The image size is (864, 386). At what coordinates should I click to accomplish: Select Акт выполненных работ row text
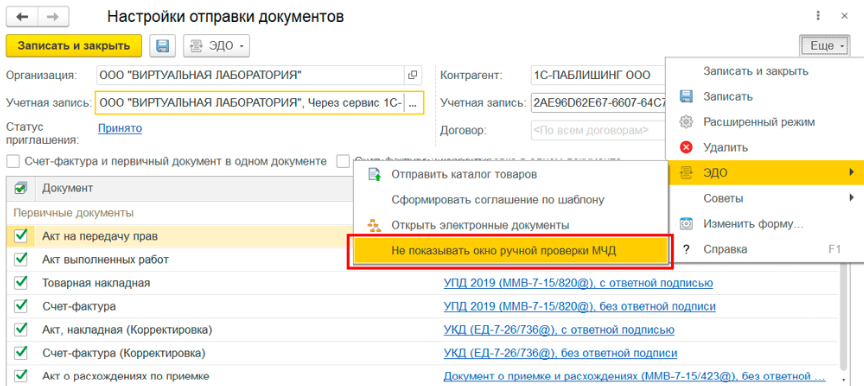105,259
